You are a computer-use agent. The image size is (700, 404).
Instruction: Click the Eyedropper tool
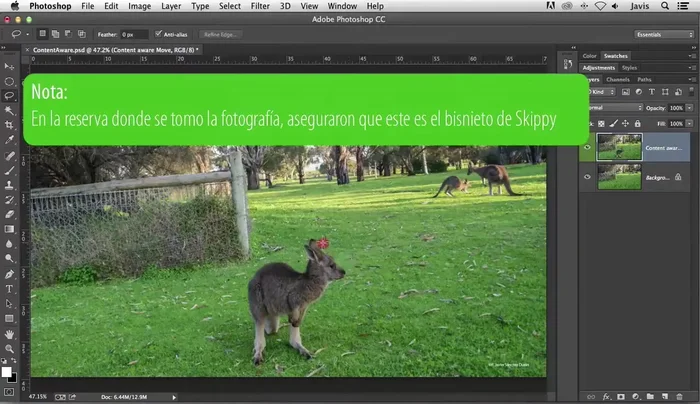point(9,140)
